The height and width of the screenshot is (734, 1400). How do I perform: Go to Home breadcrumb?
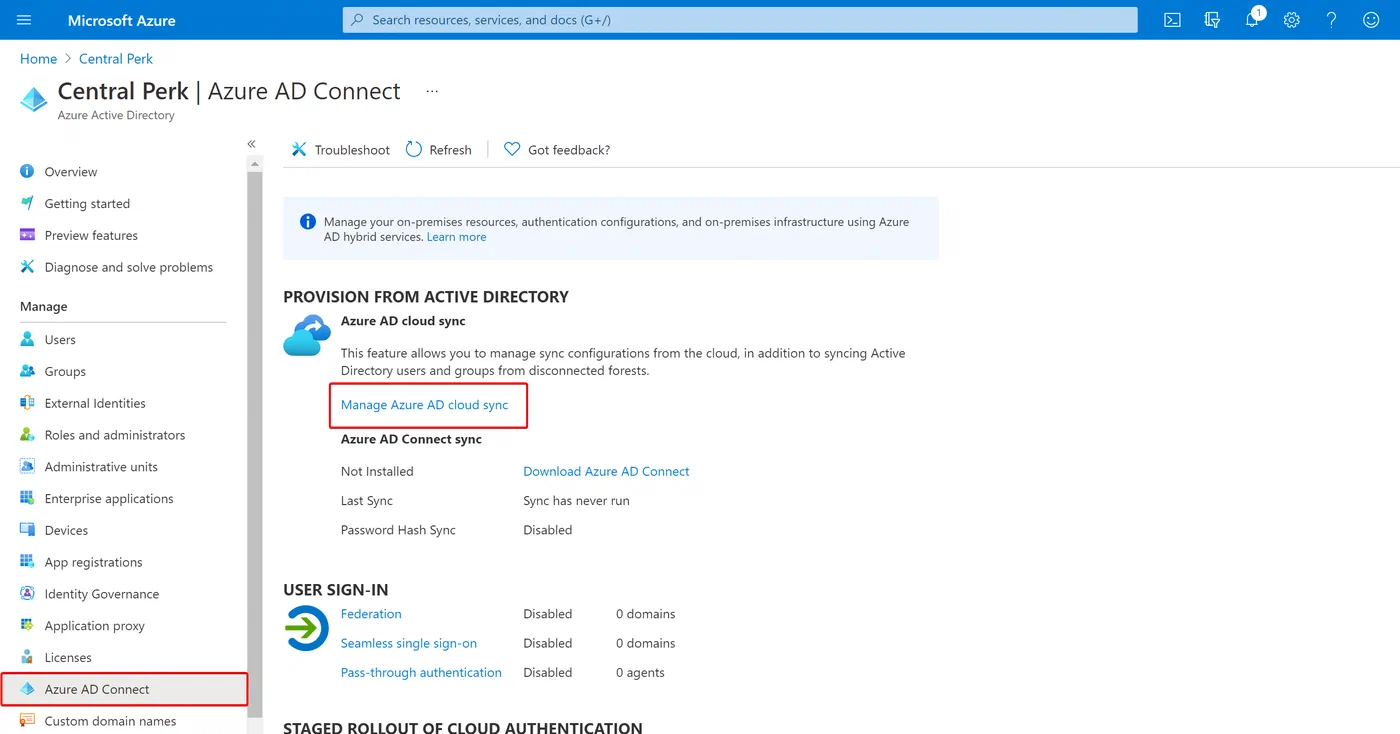pos(38,59)
